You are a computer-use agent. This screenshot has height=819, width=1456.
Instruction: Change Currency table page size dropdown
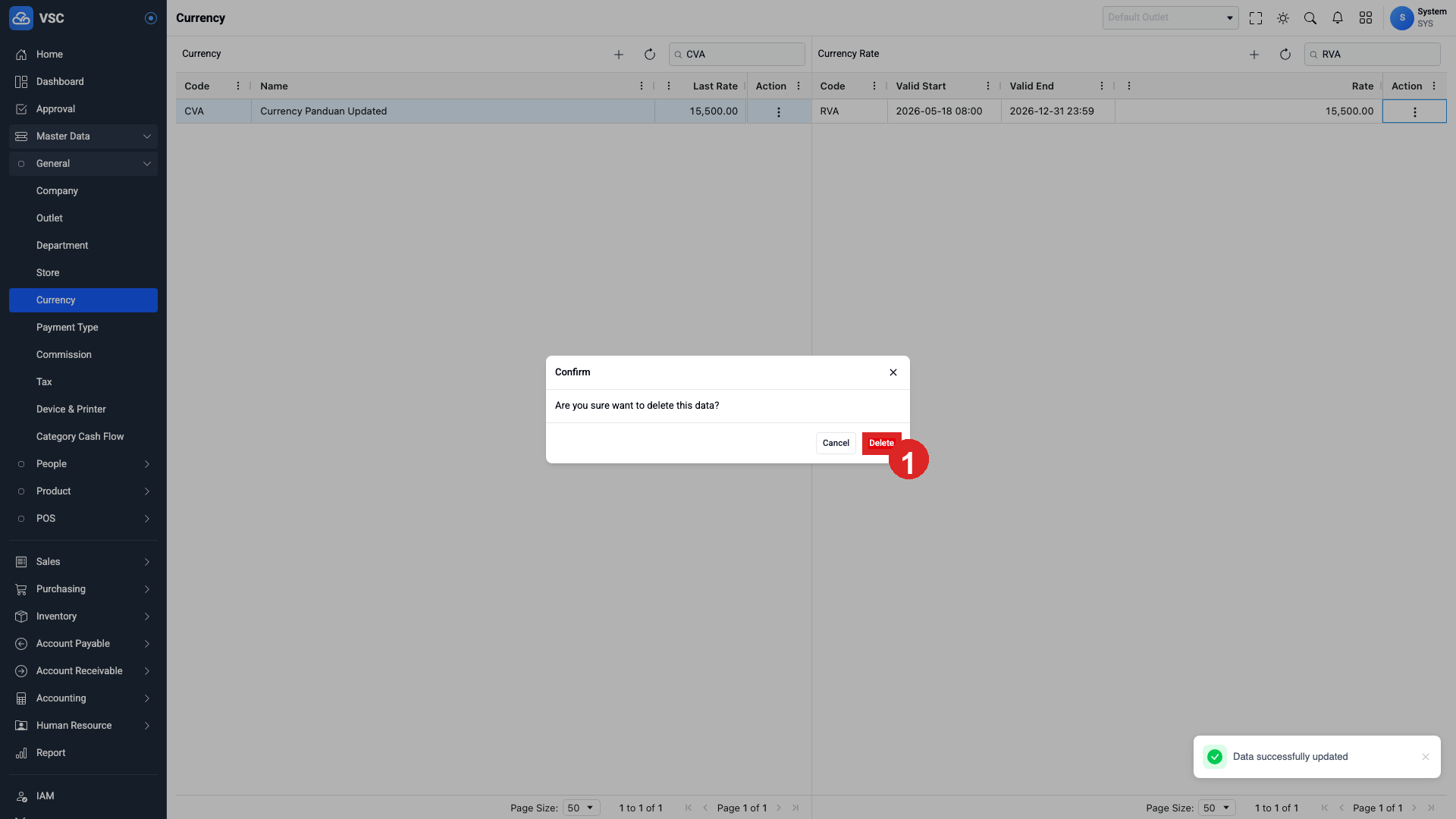pos(582,808)
